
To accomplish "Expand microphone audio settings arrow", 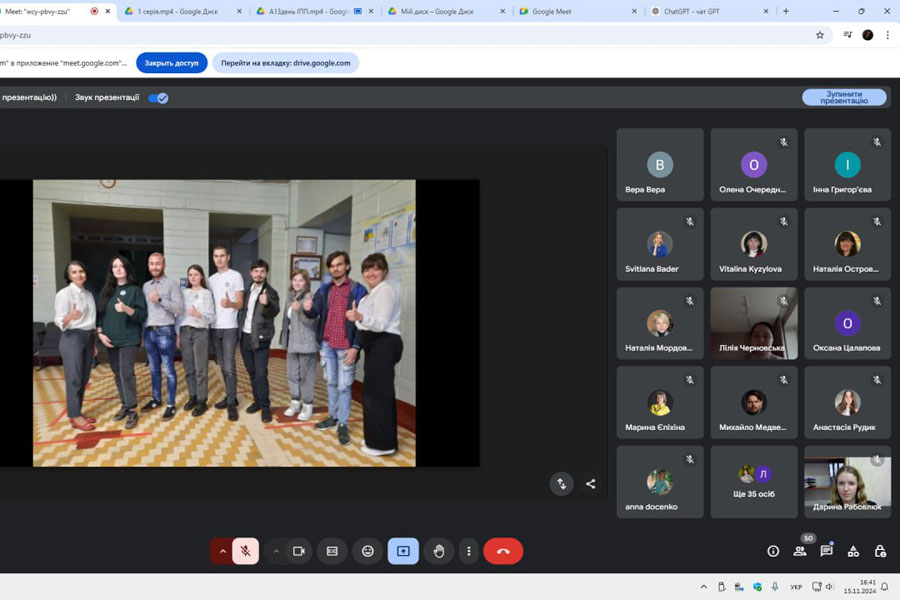I will (x=221, y=551).
